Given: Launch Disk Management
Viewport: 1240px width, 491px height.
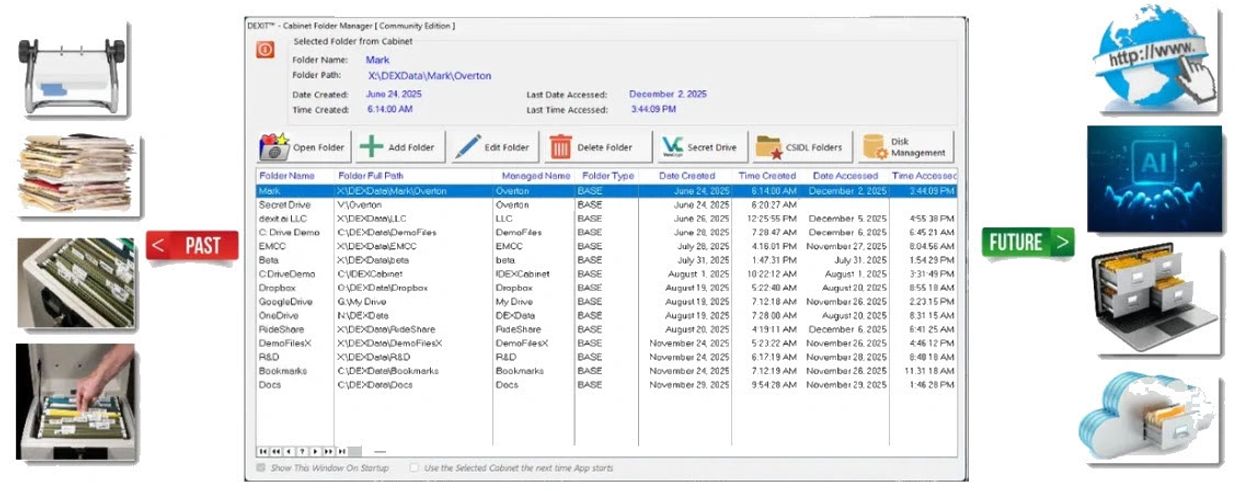Looking at the screenshot, I should point(903,147).
